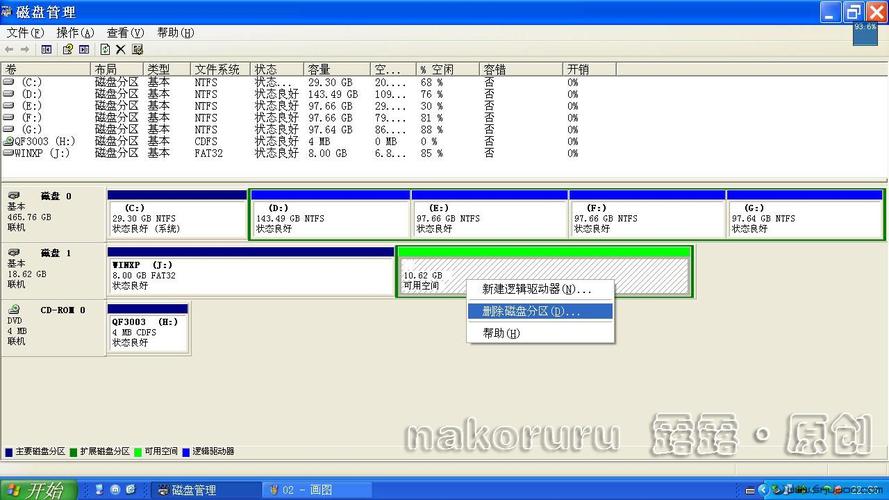Image resolution: width=889 pixels, height=500 pixels.
Task: Choose 帮助(H) in the context menu
Action: point(501,333)
